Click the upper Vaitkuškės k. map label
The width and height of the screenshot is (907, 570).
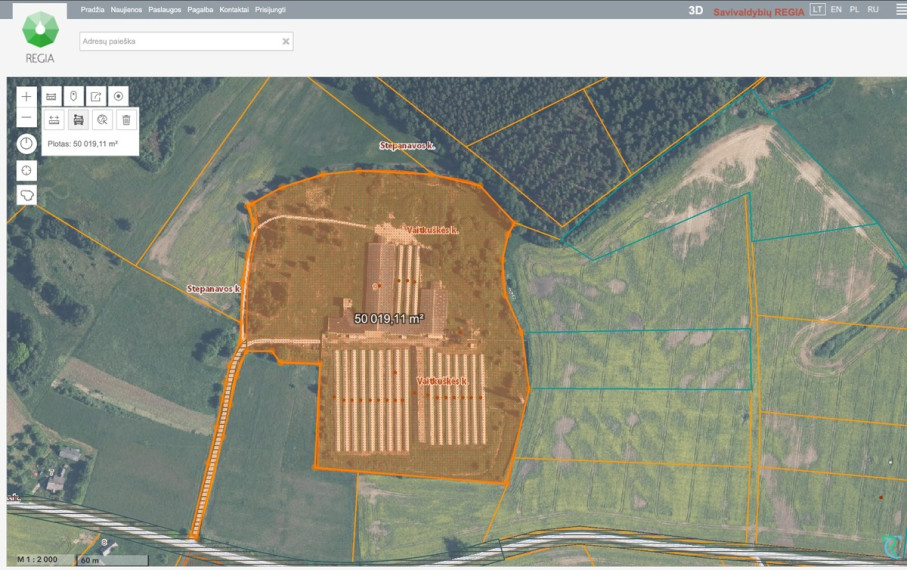(x=432, y=230)
